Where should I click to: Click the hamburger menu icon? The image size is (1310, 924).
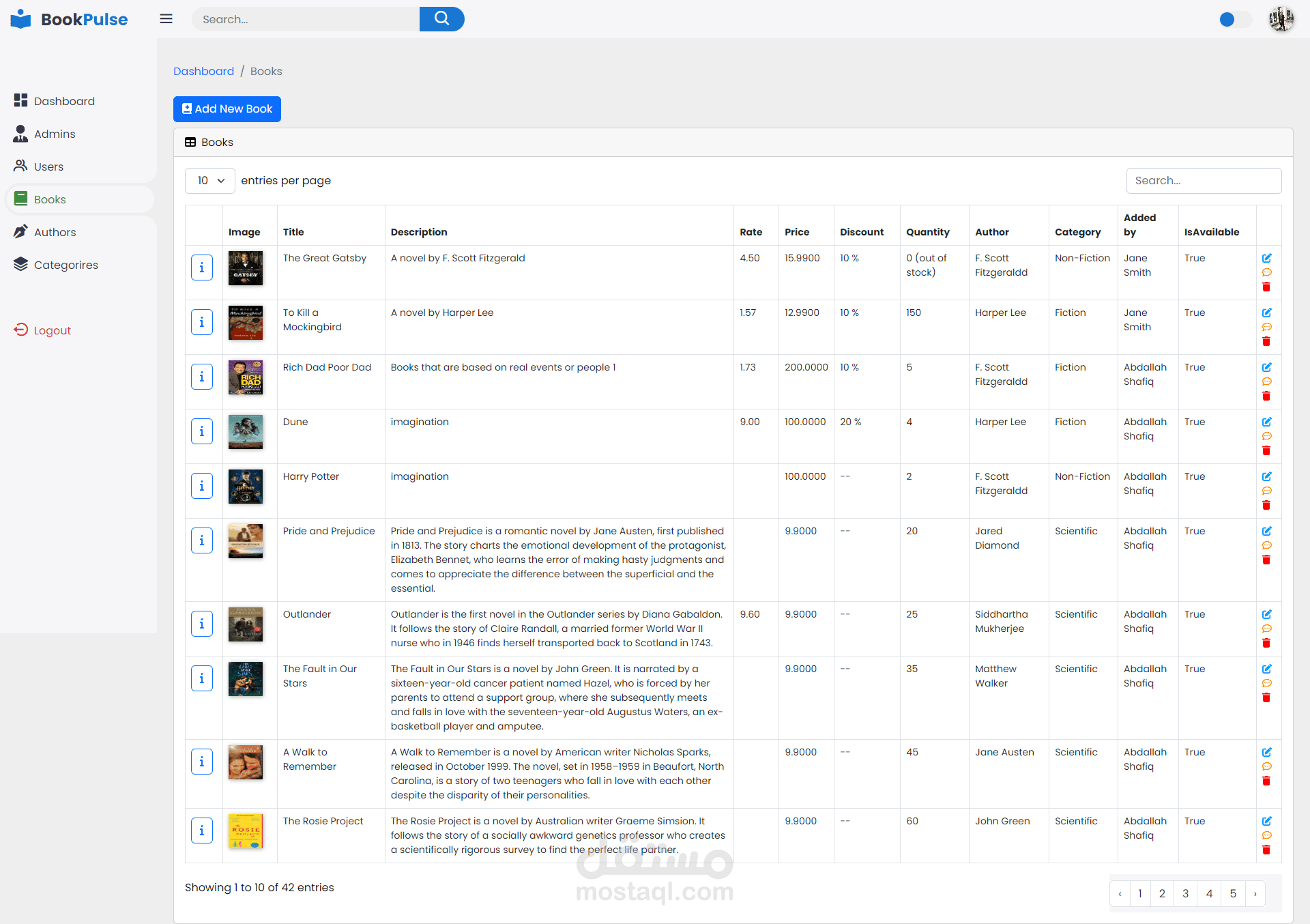pyautogui.click(x=166, y=19)
